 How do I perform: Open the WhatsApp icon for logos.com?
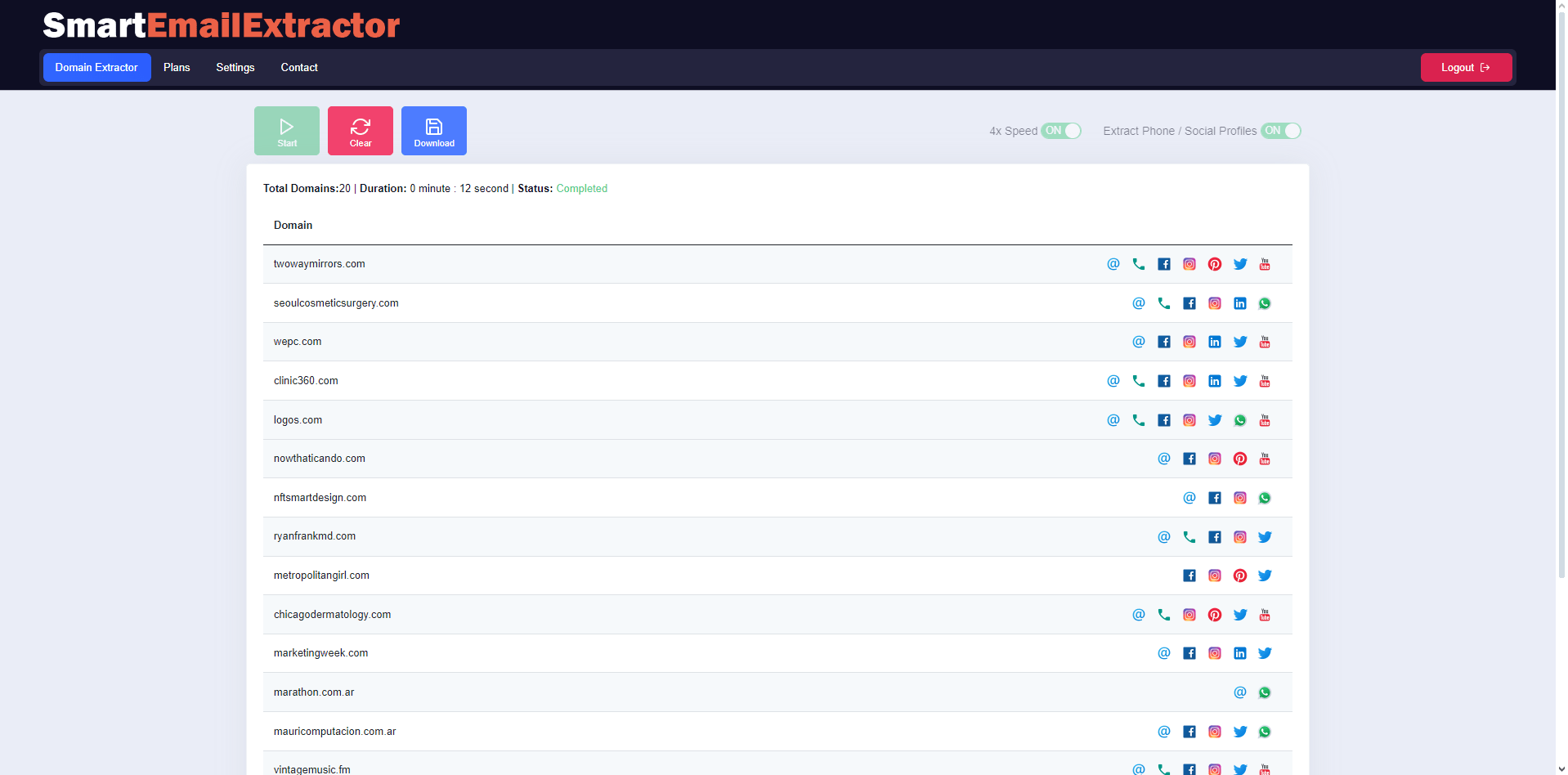tap(1239, 420)
